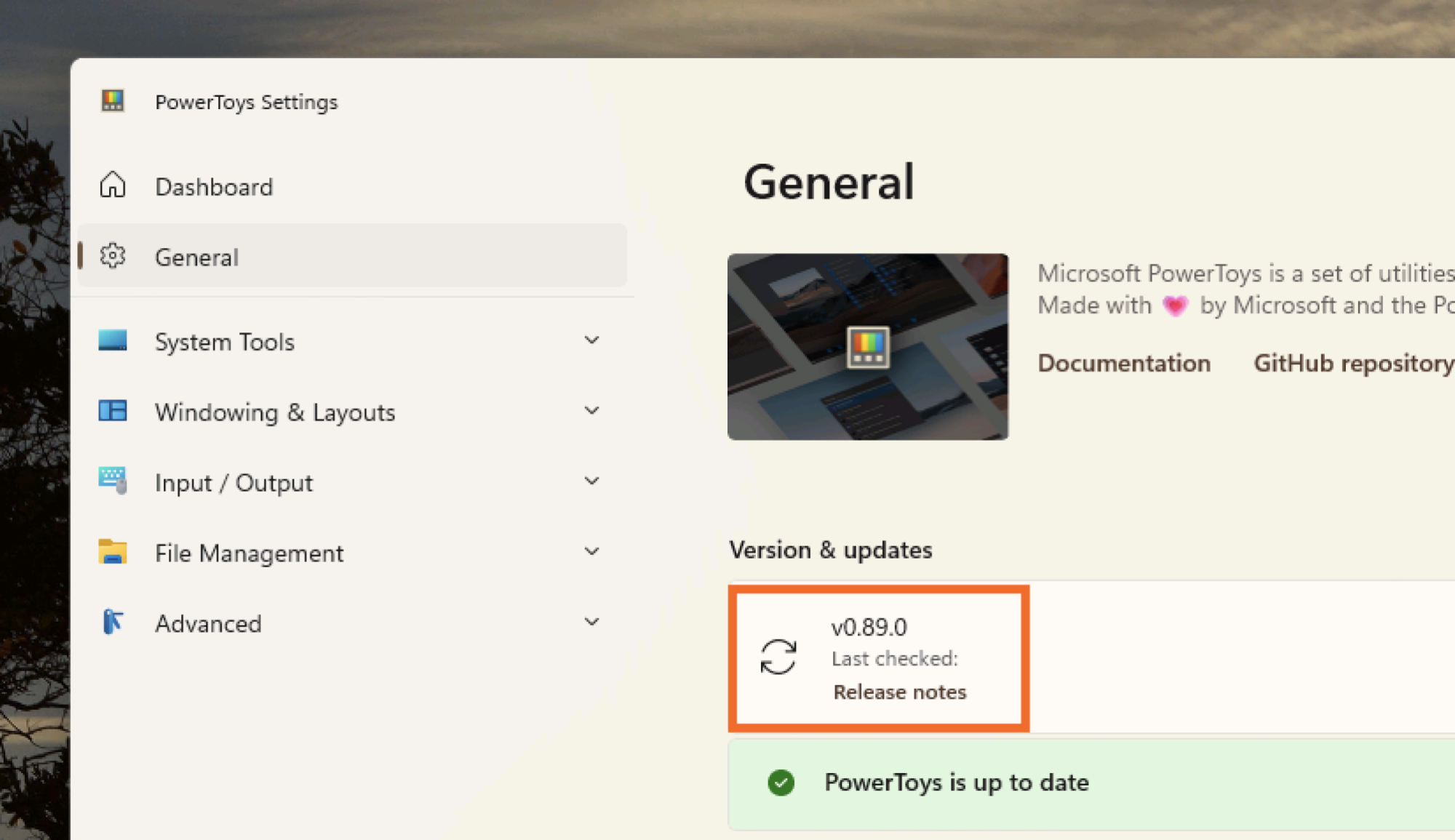The width and height of the screenshot is (1455, 840).
Task: Click the 'Last checked:' label
Action: [x=895, y=659]
